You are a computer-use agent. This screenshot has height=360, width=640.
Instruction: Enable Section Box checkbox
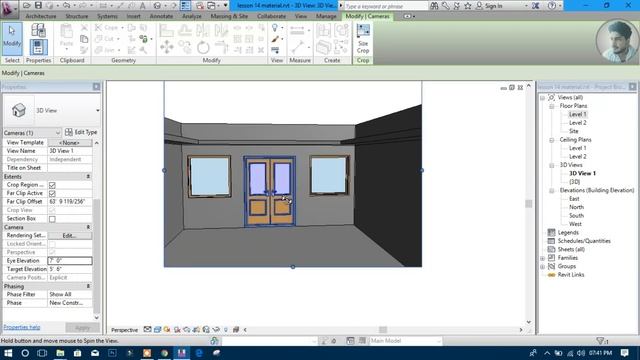52,219
